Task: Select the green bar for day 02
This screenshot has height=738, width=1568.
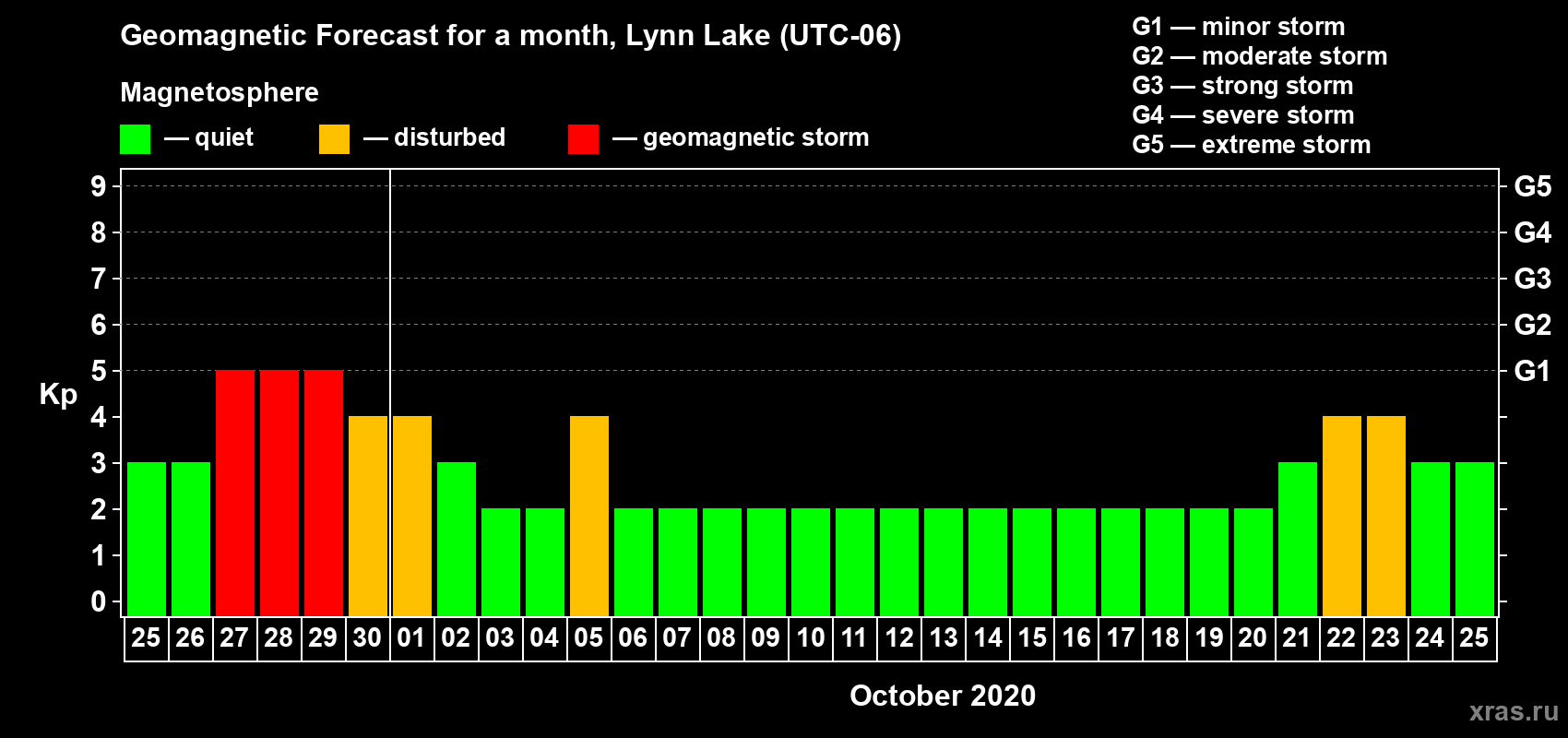Action: (457, 540)
